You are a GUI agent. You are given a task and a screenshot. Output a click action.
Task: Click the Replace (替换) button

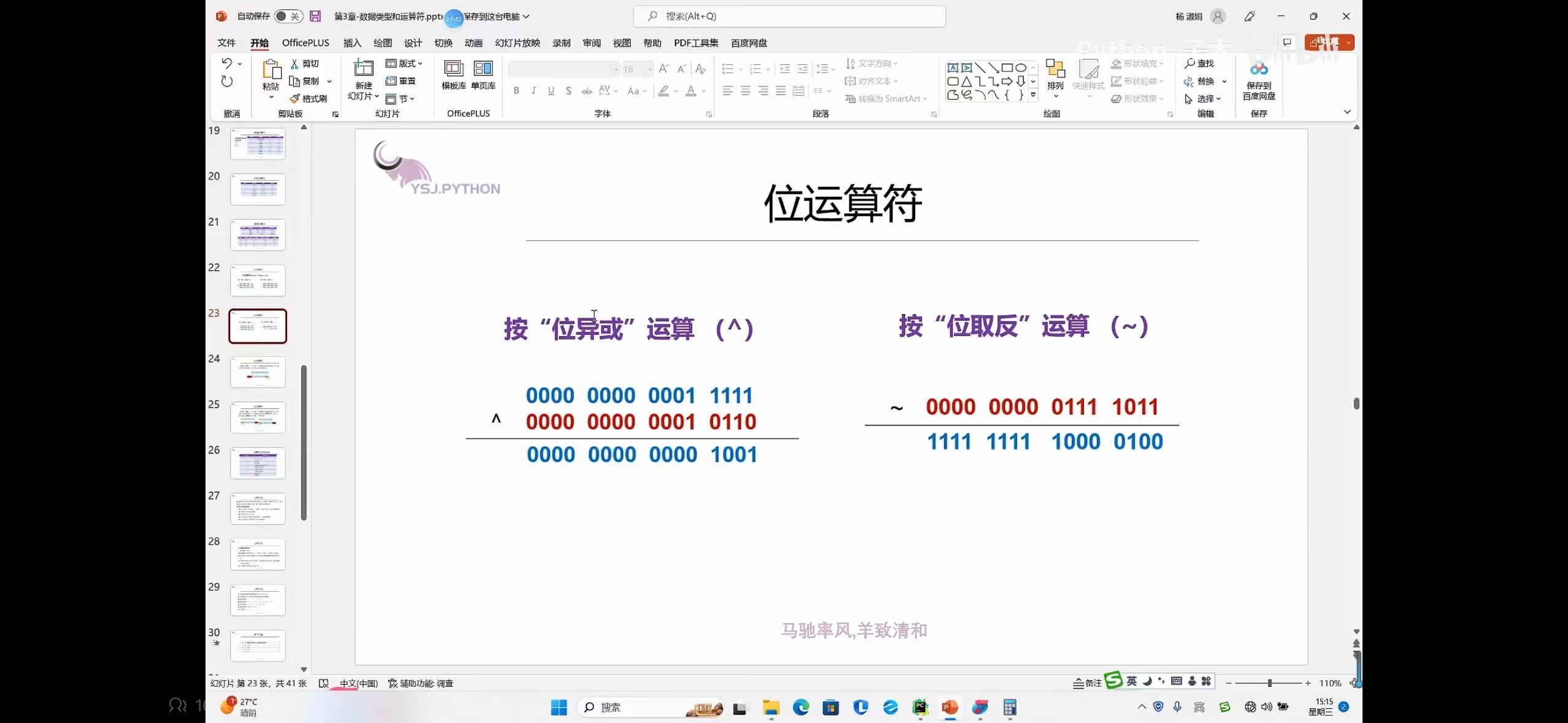1199,81
